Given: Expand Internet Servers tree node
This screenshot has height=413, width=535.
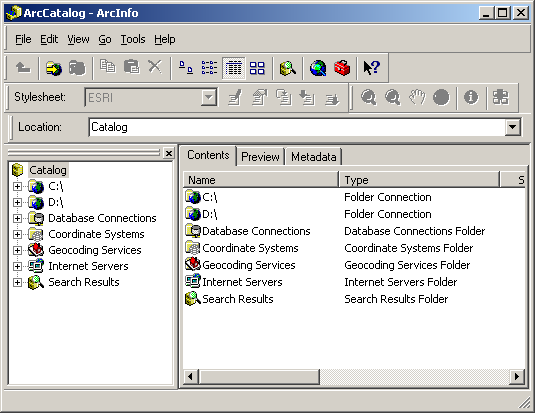Looking at the screenshot, I should point(17,267).
